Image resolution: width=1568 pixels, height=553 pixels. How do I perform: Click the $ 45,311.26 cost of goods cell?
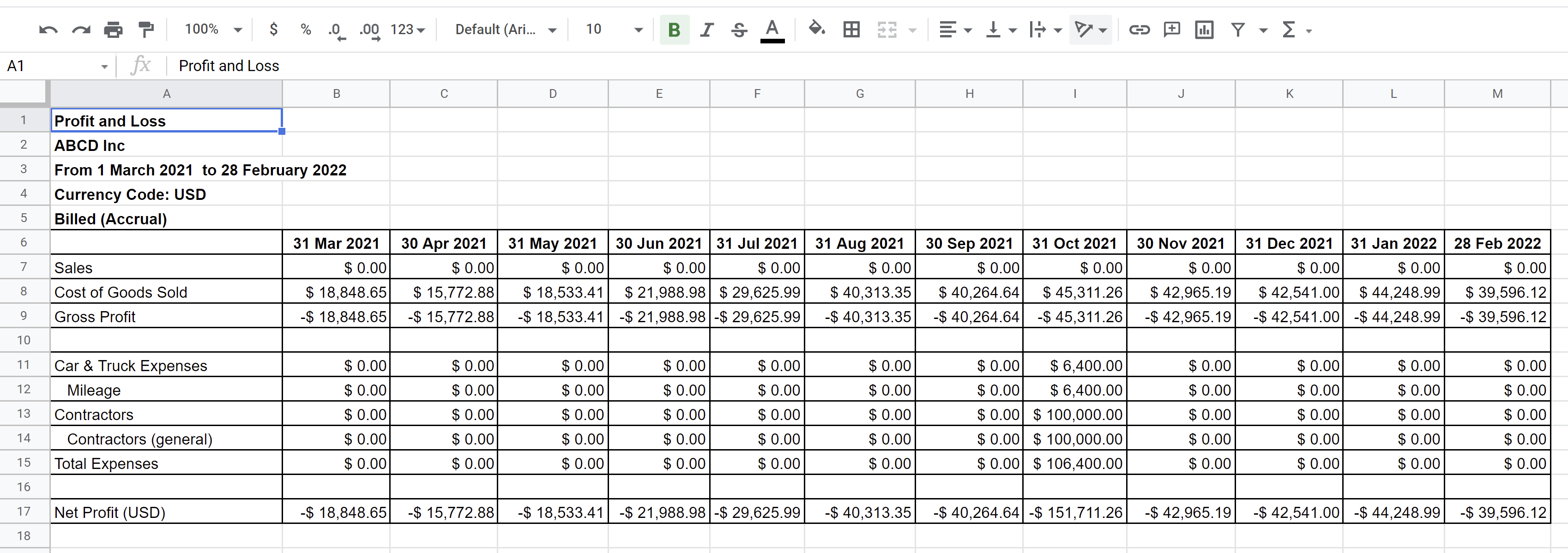point(1075,291)
